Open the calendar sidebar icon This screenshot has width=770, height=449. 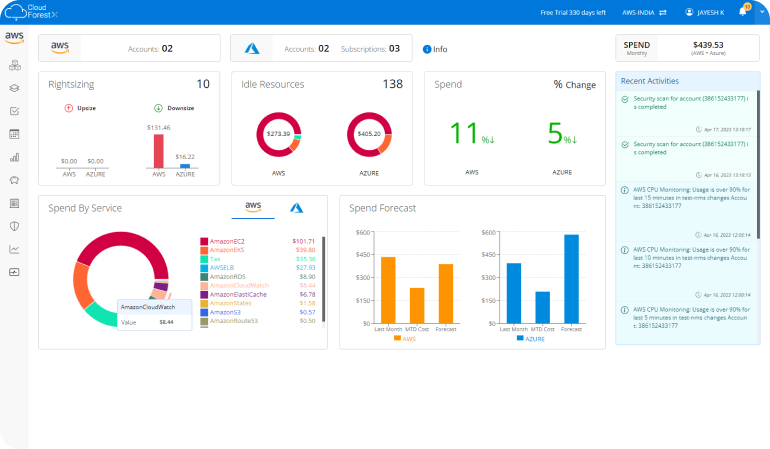15,134
